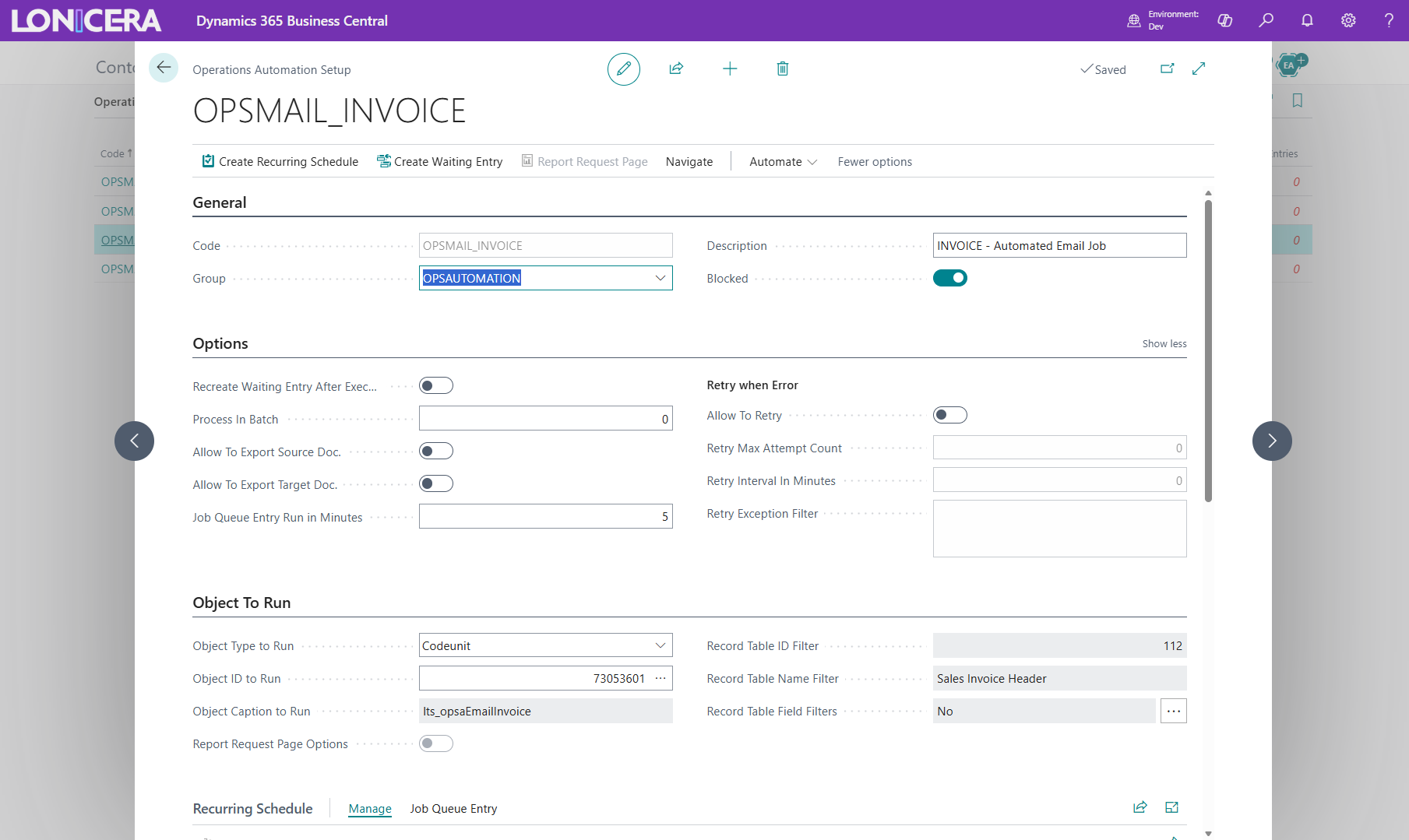Expand page to full screen icon
Screen dimensions: 1409x840
[1199, 69]
